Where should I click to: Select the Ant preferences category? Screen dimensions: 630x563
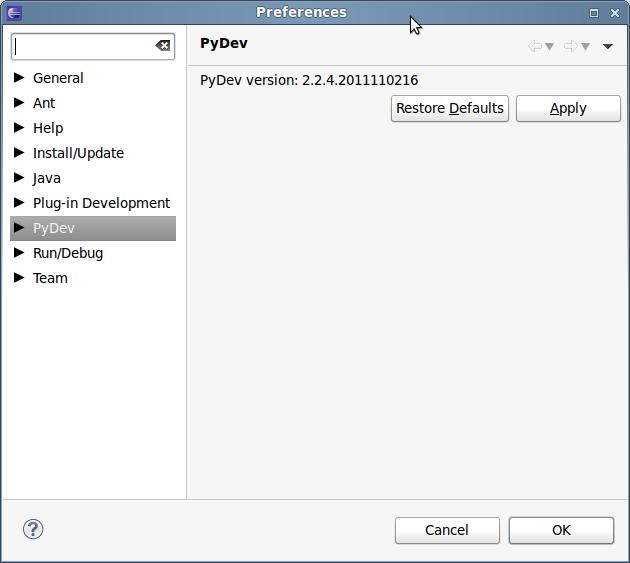click(44, 103)
